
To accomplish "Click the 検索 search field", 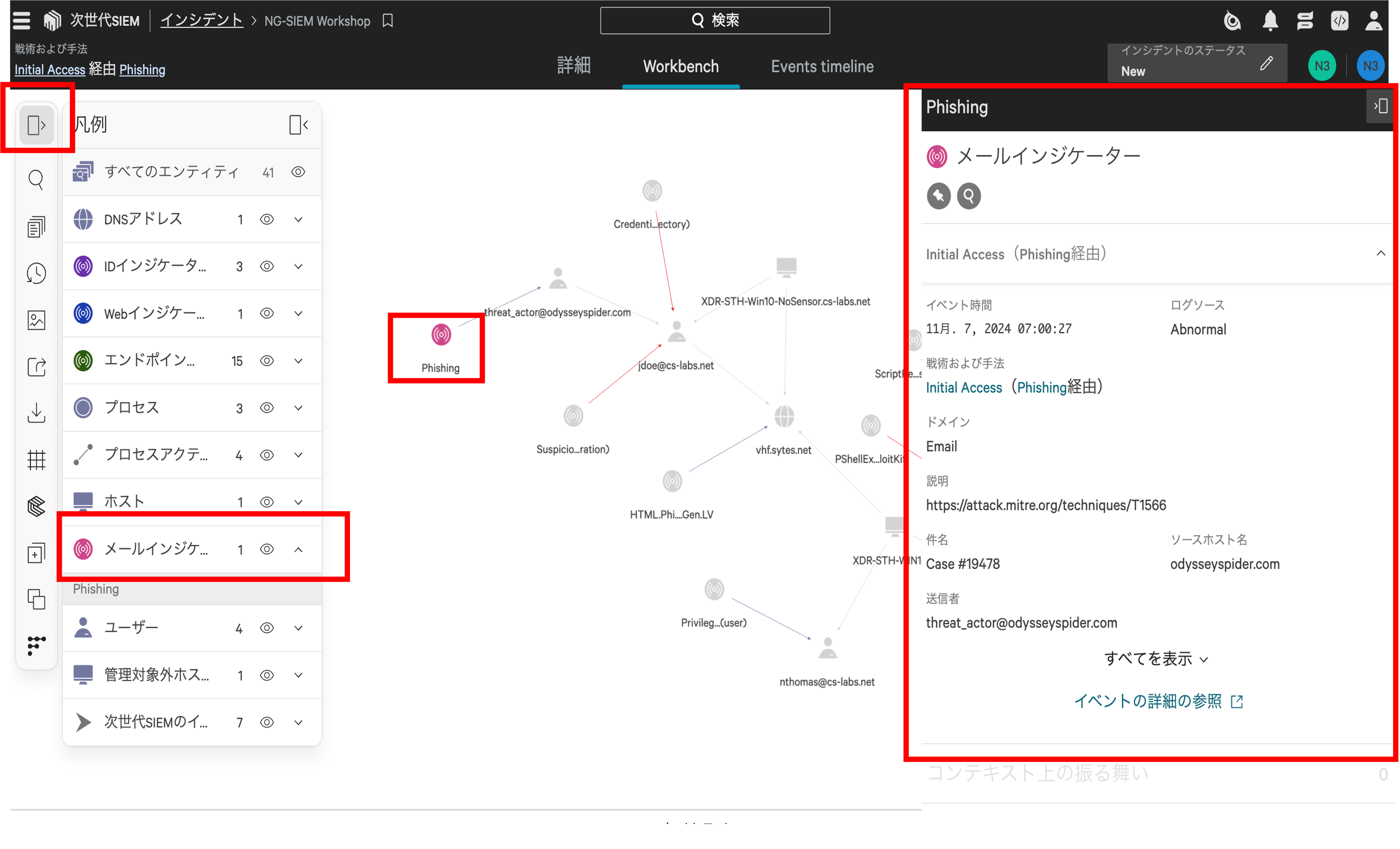I will 715,20.
